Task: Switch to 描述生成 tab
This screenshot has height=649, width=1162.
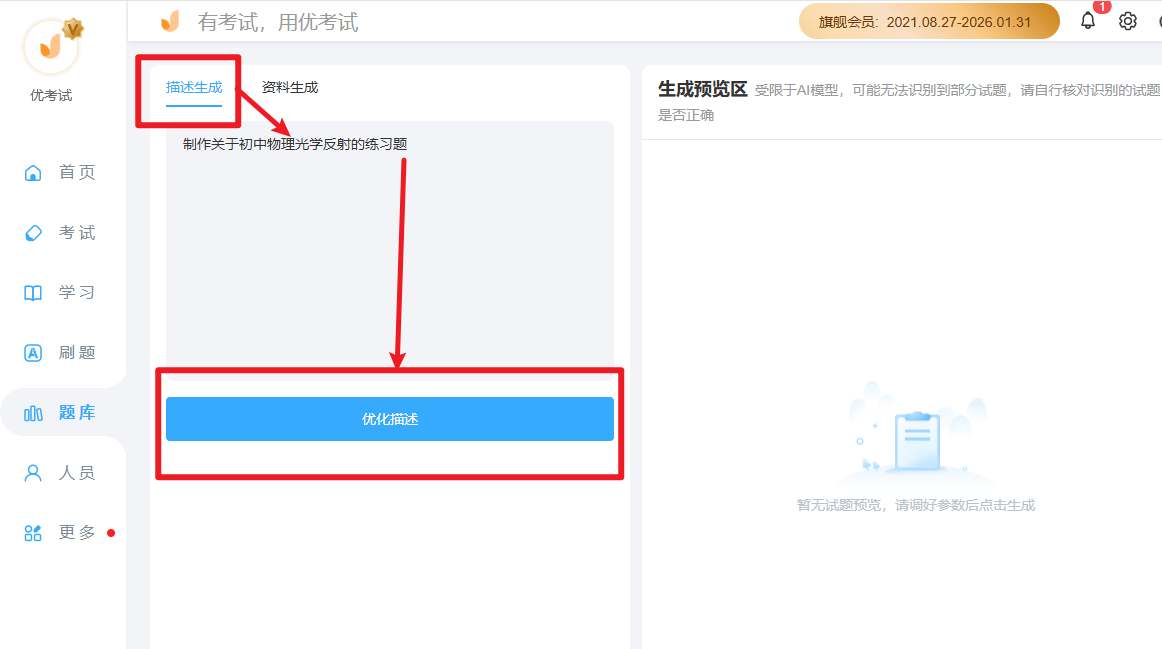Action: 193,87
